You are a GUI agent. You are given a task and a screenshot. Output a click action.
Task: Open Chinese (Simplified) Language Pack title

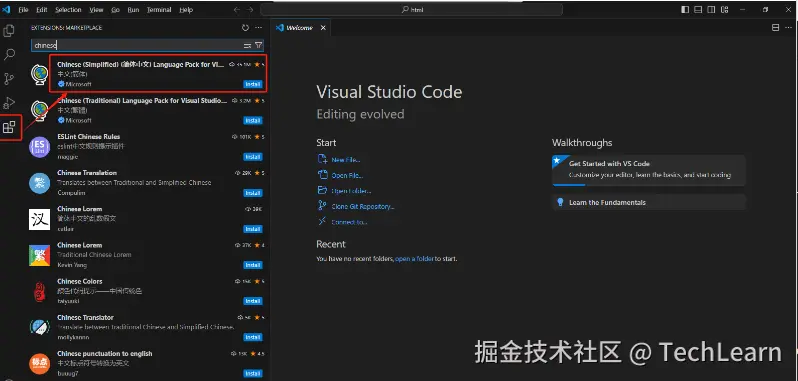click(x=140, y=65)
